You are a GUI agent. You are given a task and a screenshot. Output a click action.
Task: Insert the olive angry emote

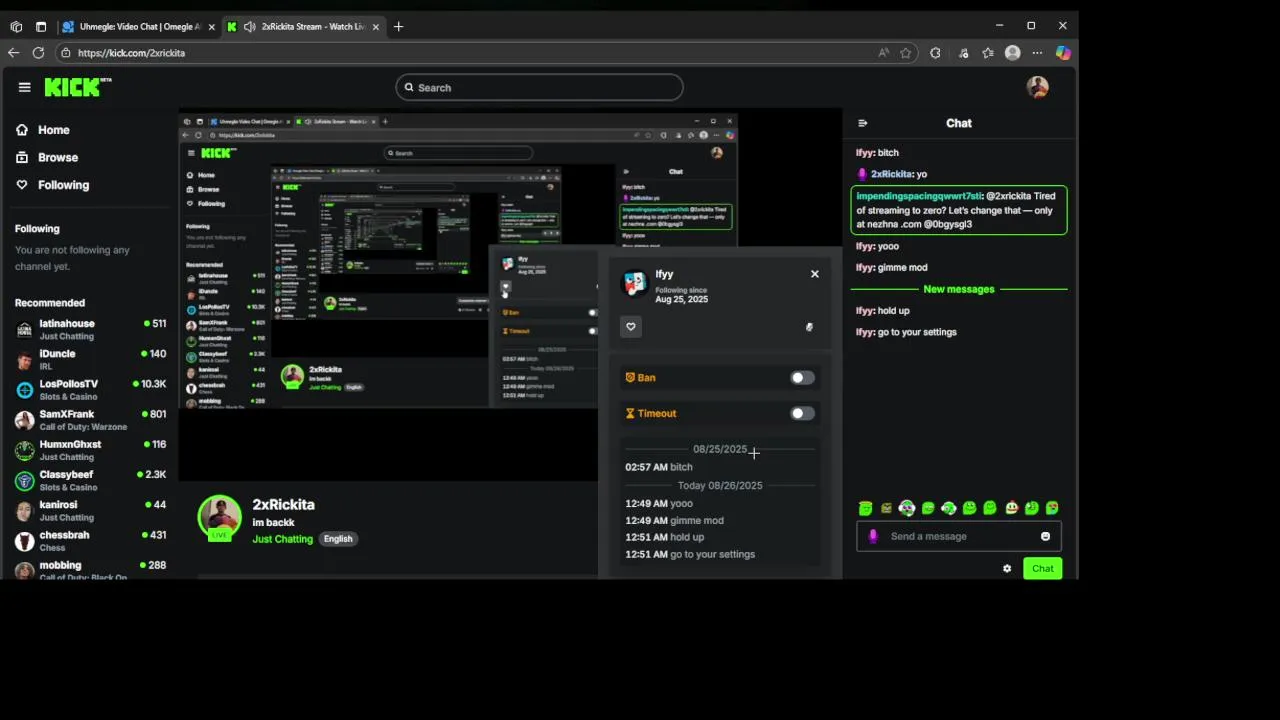[x=886, y=508]
